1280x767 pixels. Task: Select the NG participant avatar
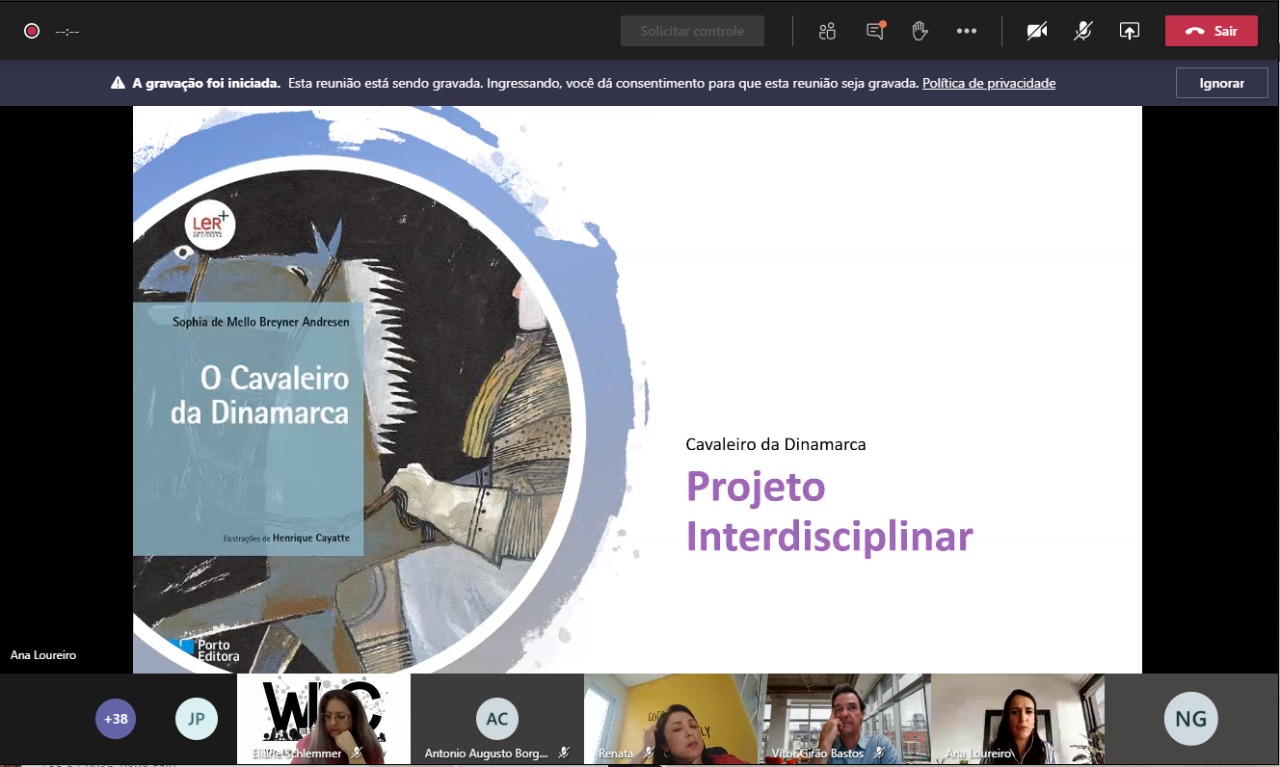[x=1191, y=718]
